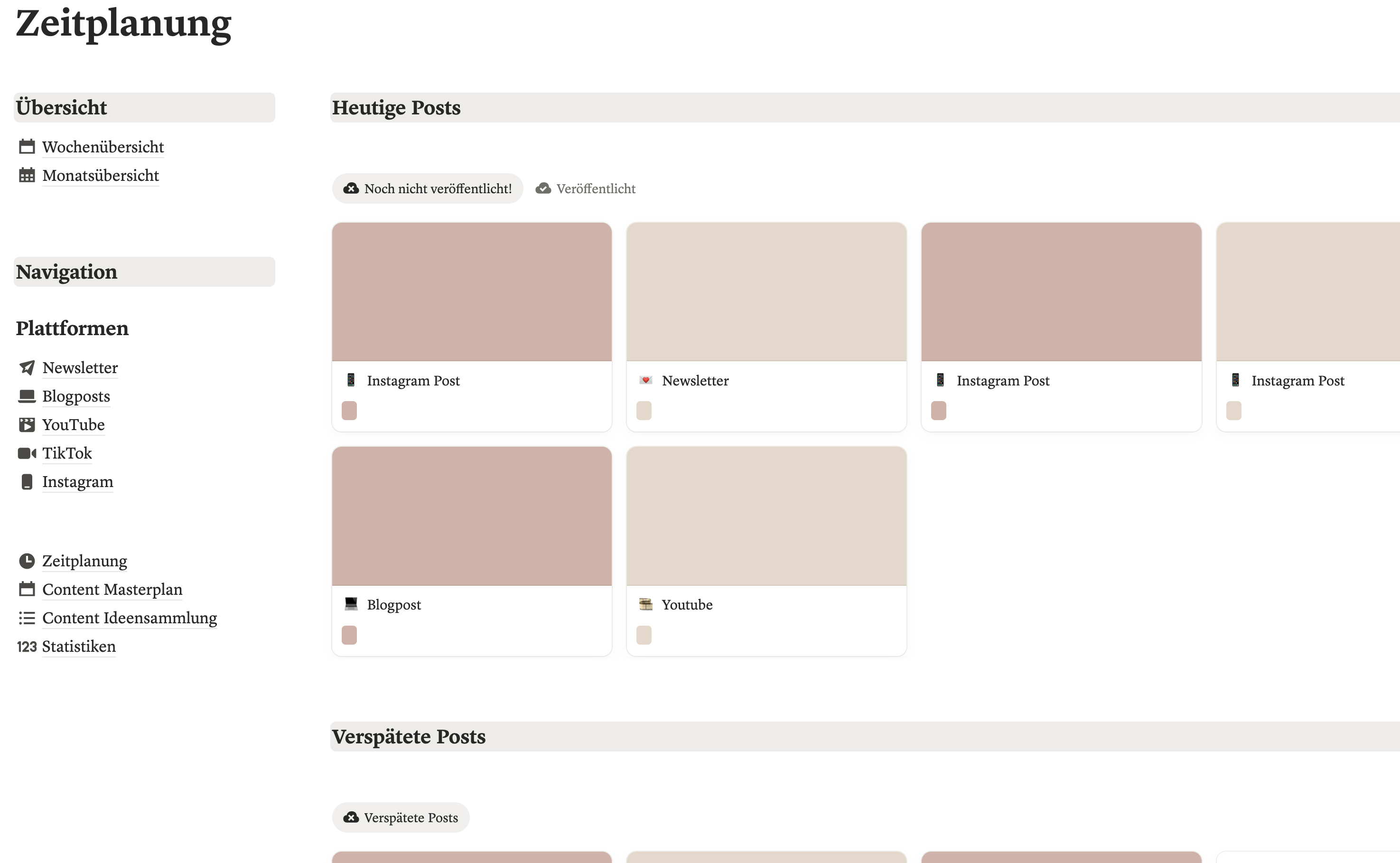Click the Heutige Posts heading
Image resolution: width=1400 pixels, height=863 pixels.
[396, 107]
